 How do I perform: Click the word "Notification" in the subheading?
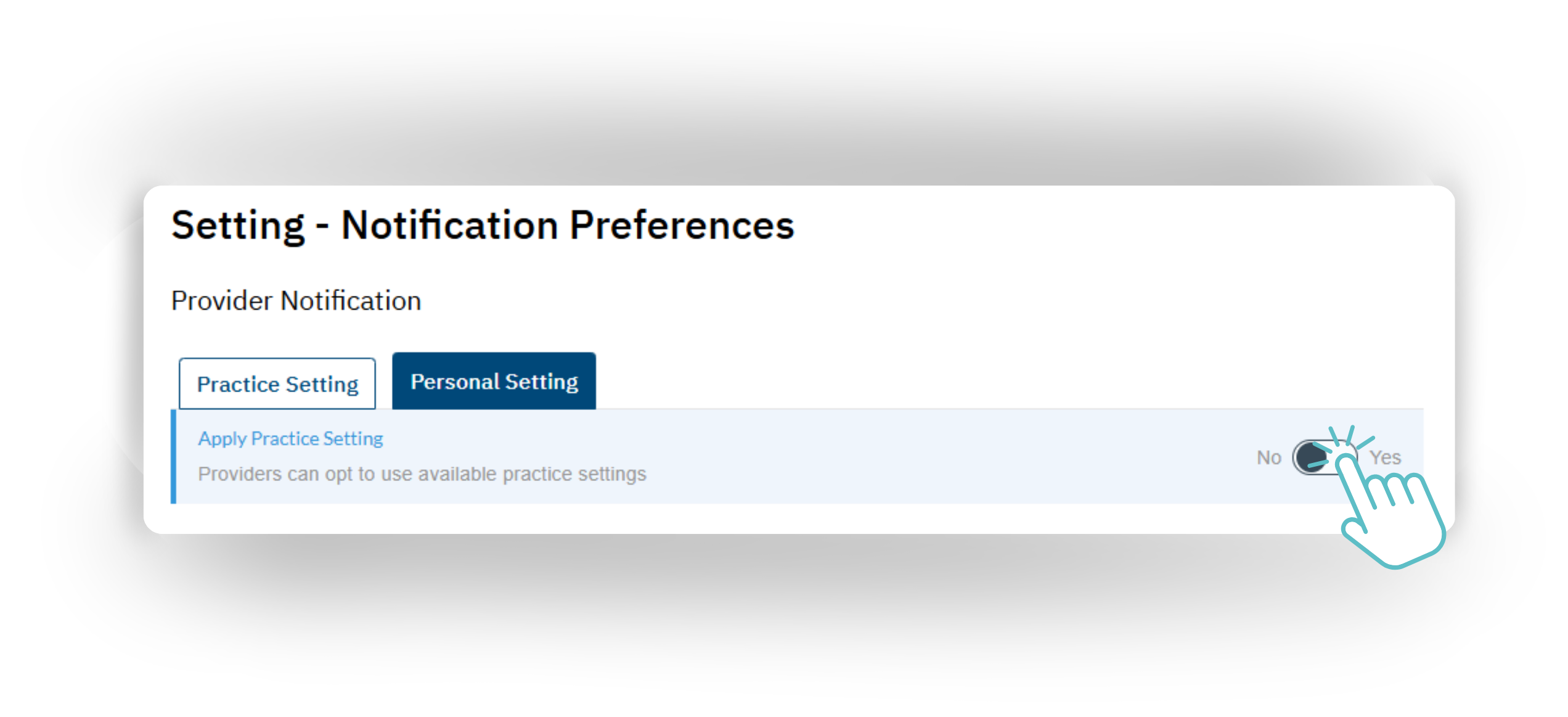[x=351, y=301]
